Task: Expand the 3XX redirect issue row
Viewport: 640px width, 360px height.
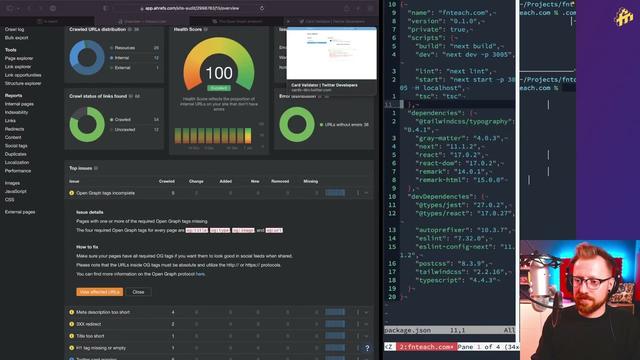Action: (x=366, y=324)
